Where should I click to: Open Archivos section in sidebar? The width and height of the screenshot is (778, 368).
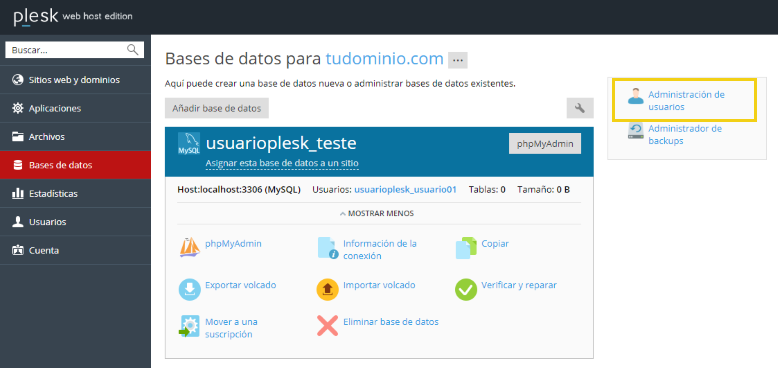[75, 136]
